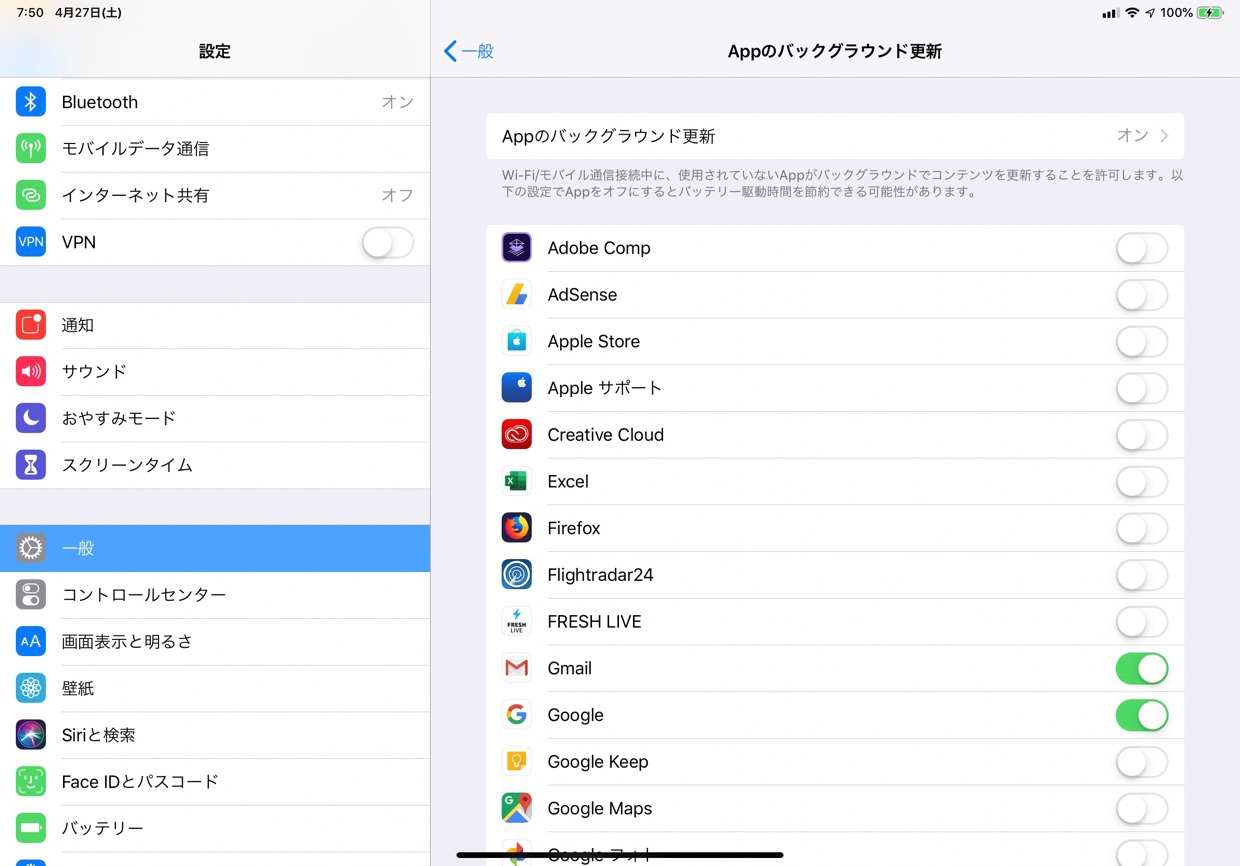This screenshot has width=1240, height=866.
Task: Tap the red notifications icon
Action: pos(31,325)
